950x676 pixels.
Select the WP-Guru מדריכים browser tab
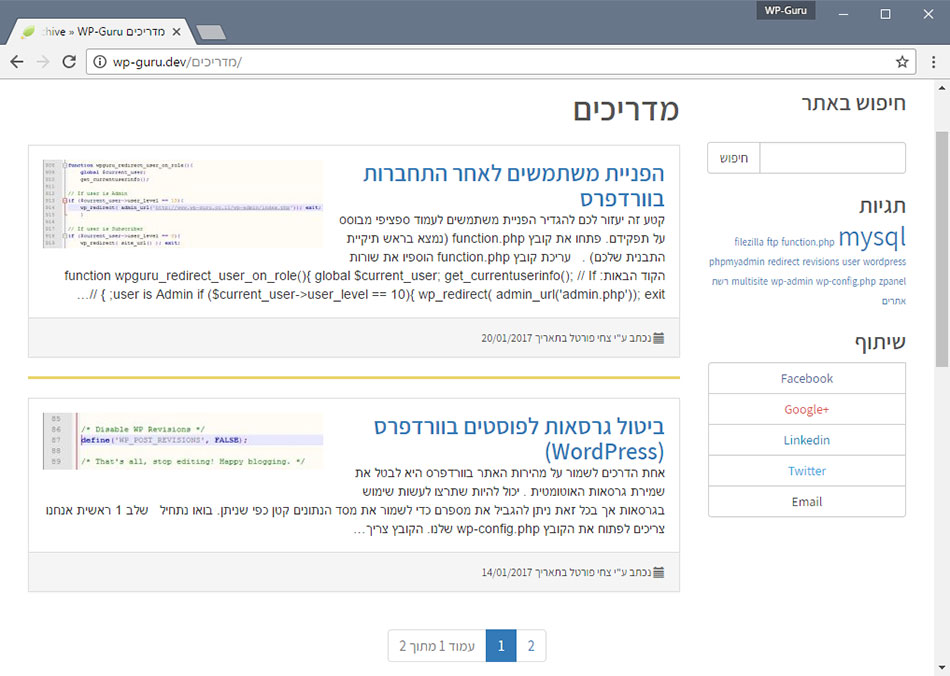pos(100,31)
